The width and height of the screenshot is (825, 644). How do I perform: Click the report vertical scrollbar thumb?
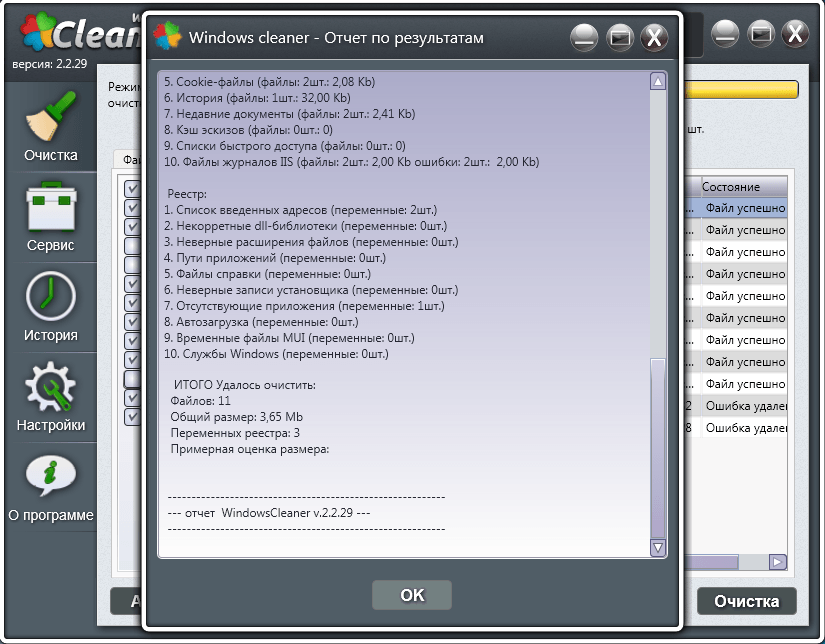(x=658, y=448)
